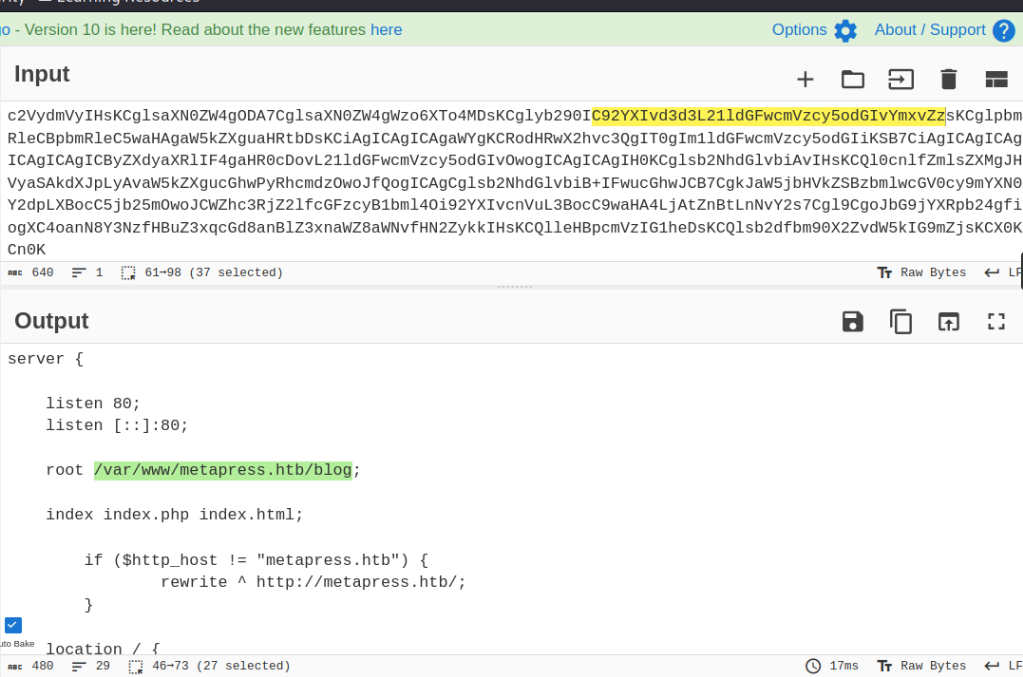Reset pane layout icon
1023x677 pixels.
996,80
